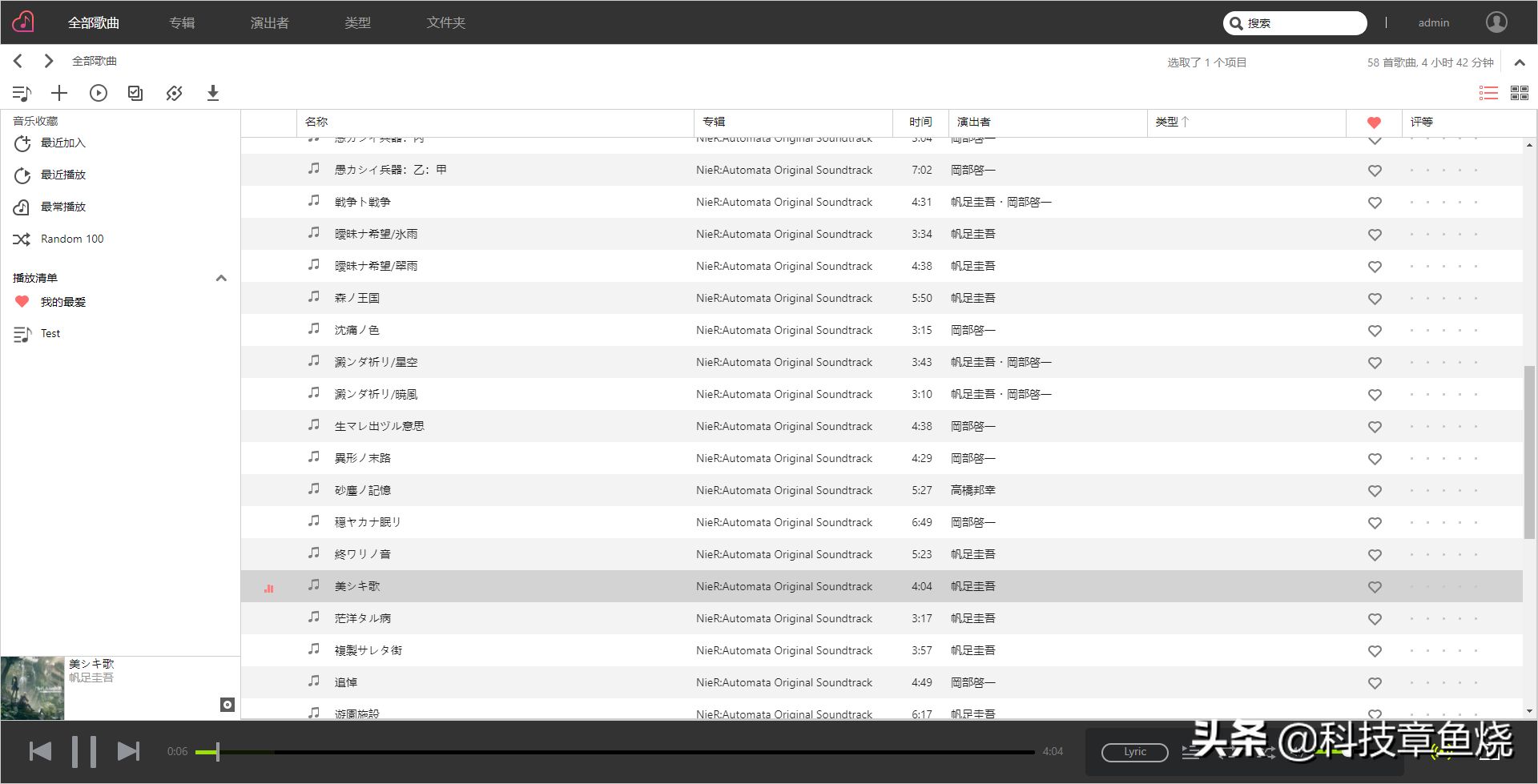This screenshot has height=784, width=1538.
Task: Click the add-to-playlist queue icon
Action: [22, 94]
